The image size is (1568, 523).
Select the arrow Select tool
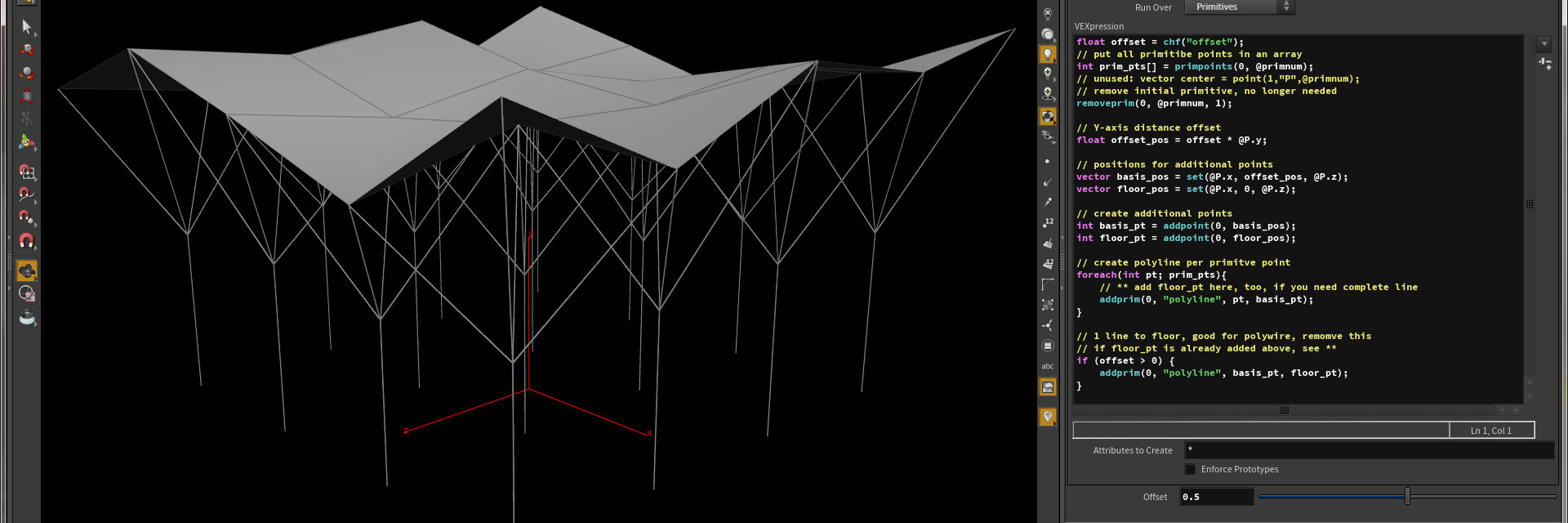[x=27, y=27]
